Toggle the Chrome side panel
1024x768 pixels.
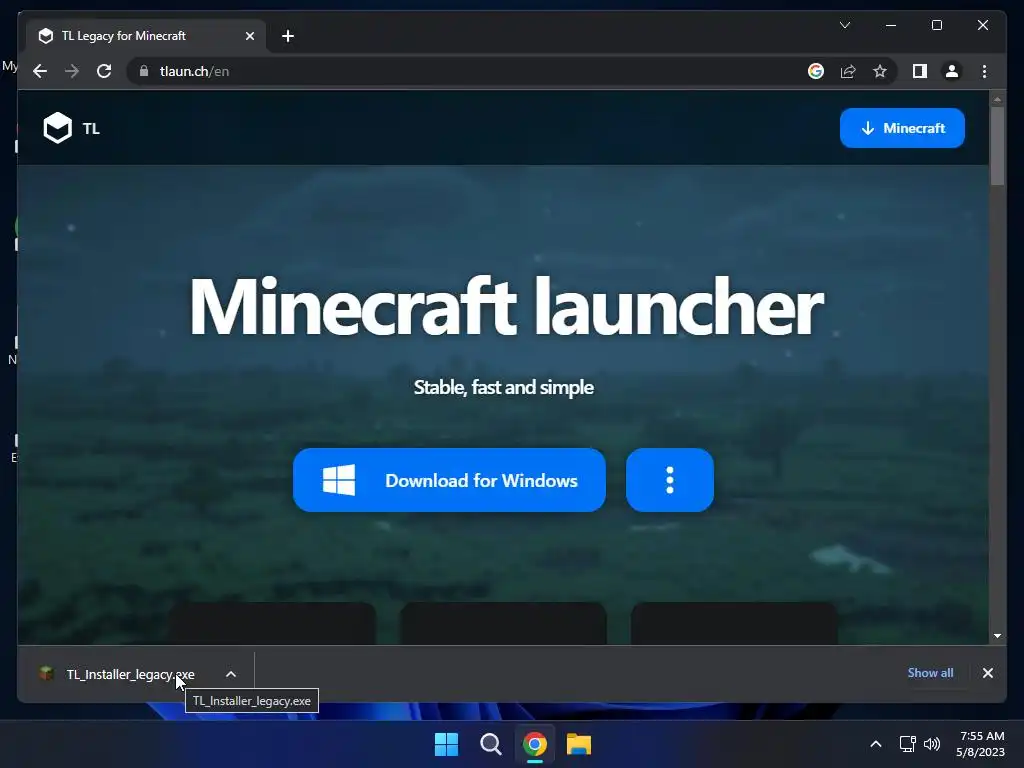tap(920, 71)
